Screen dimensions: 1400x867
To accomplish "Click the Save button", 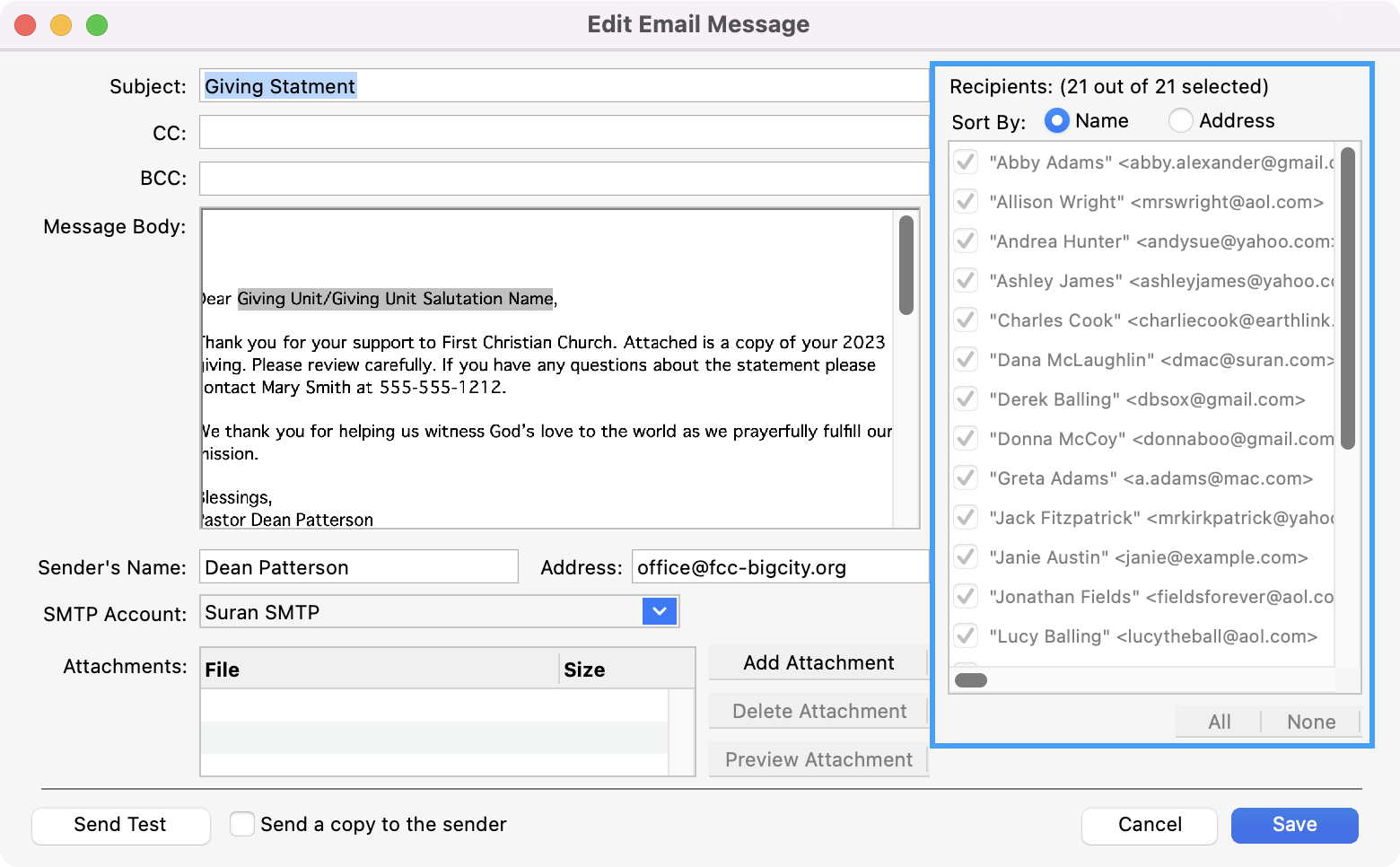I will point(1294,825).
